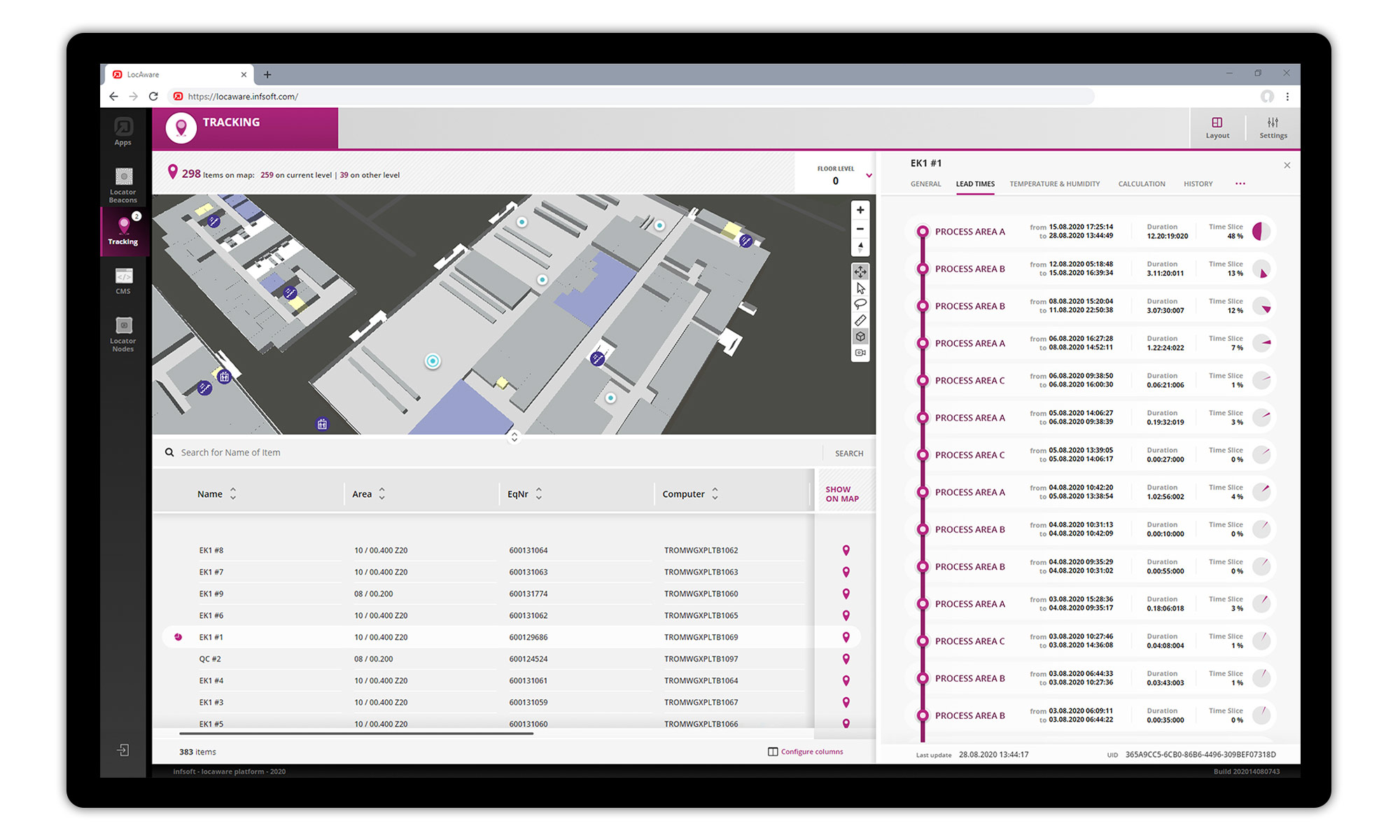1400x840 pixels.
Task: Open the overflow menu next to History tab
Action: (x=1240, y=183)
